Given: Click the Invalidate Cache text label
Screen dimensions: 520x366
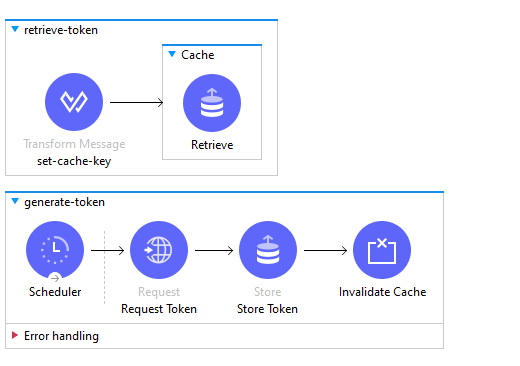Looking at the screenshot, I should pyautogui.click(x=383, y=292).
